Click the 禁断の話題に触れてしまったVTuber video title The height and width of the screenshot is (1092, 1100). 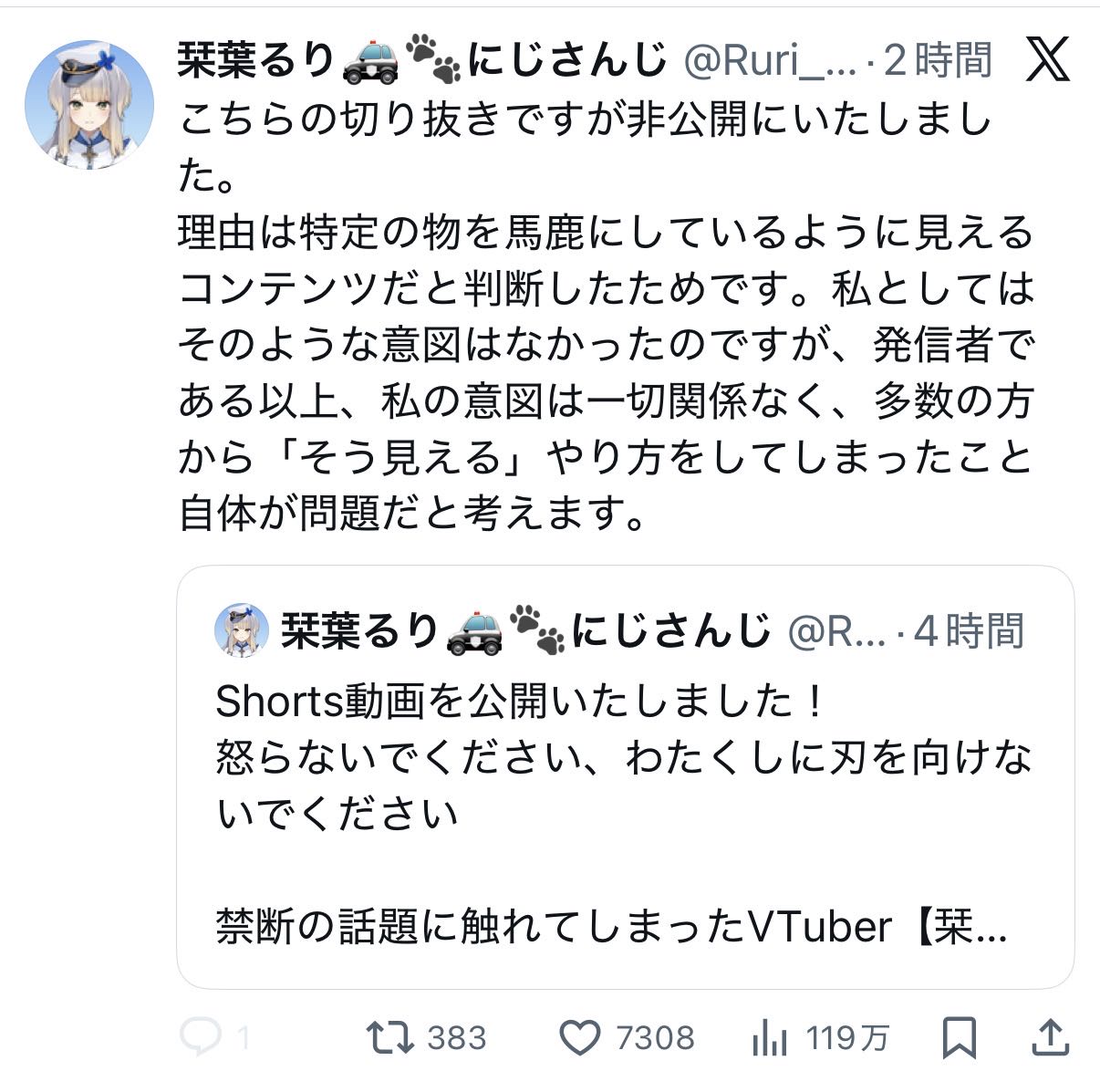tap(611, 927)
